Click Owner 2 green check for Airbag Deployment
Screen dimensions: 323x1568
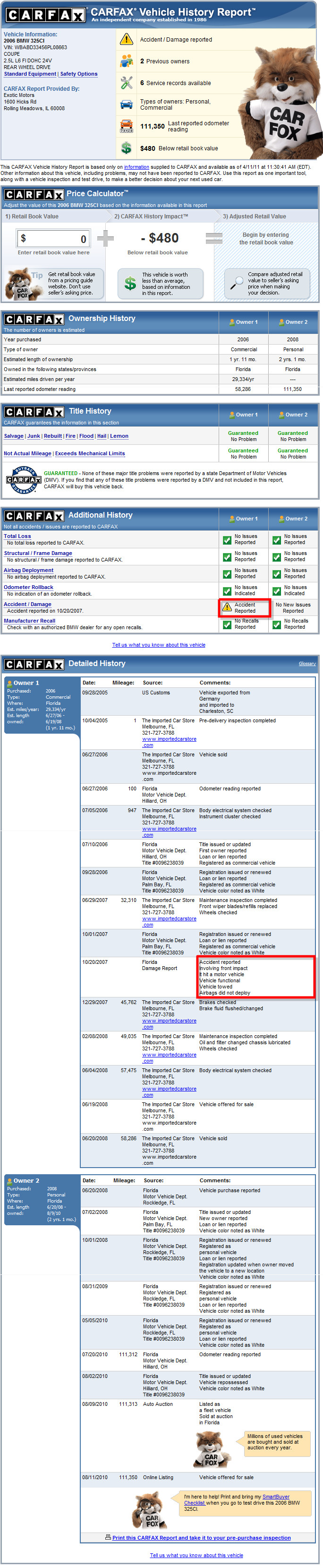pos(277,574)
